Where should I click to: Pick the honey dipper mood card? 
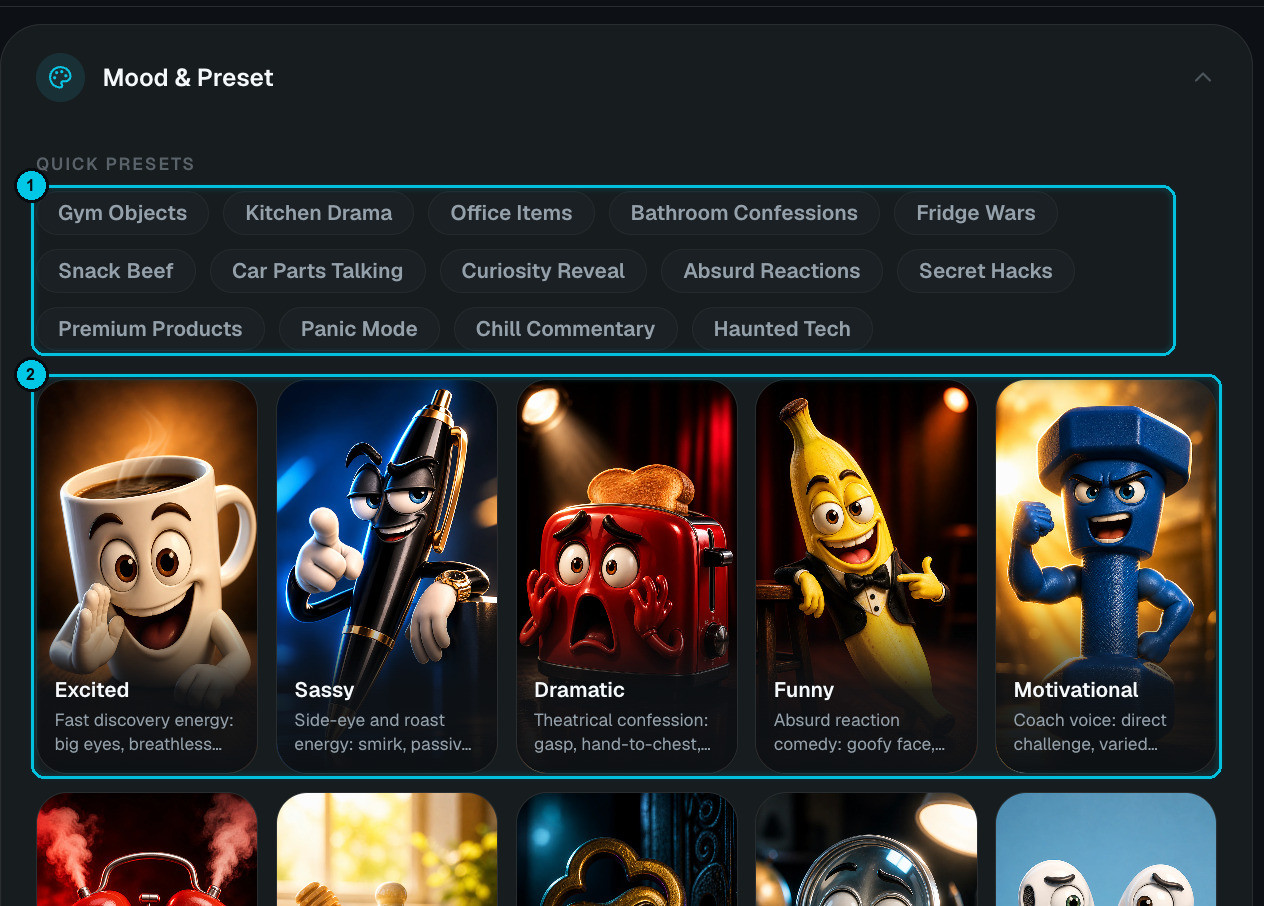click(387, 850)
